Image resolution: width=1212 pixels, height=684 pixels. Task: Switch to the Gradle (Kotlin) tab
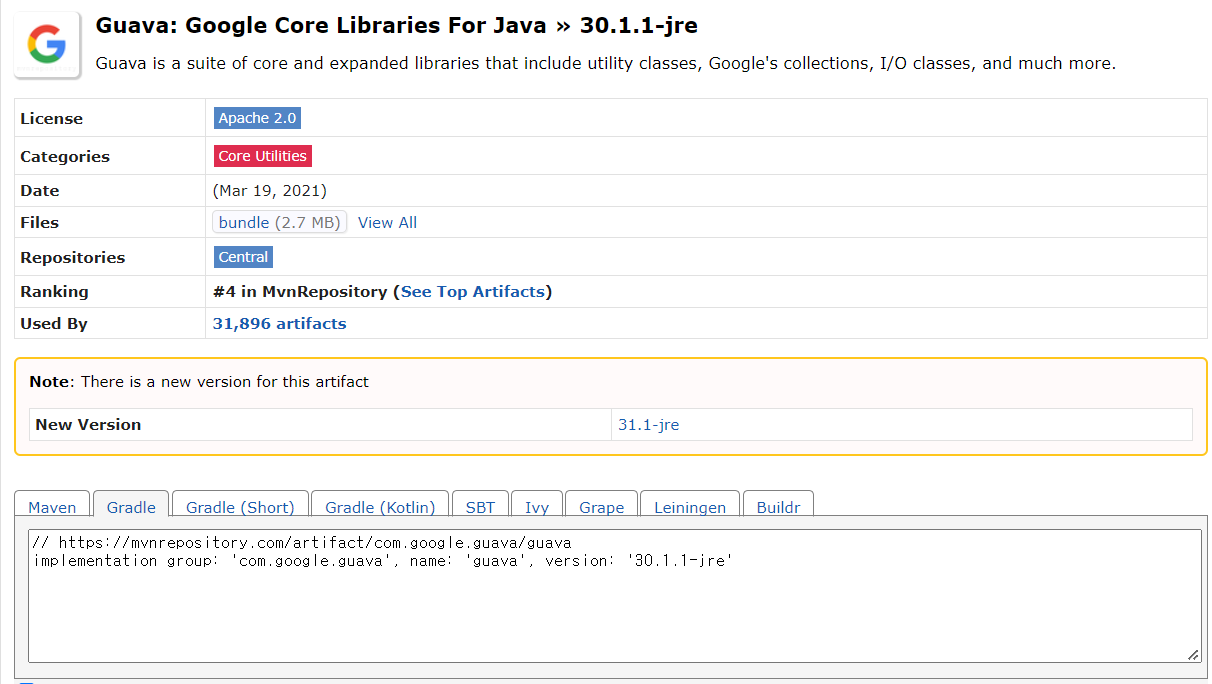coord(380,505)
